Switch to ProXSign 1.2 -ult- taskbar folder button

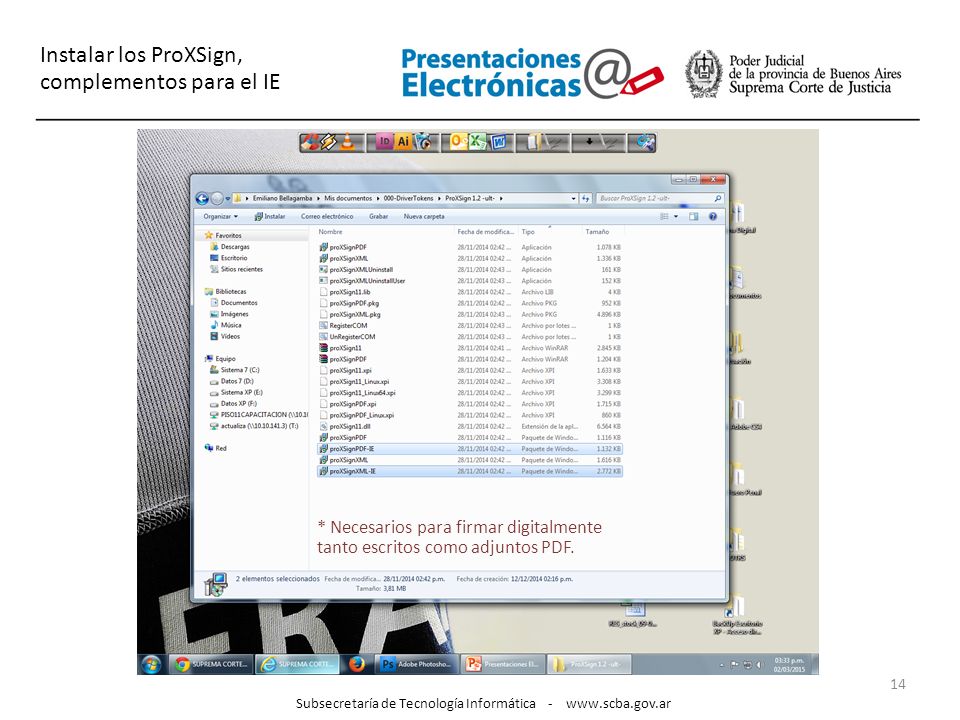click(589, 664)
